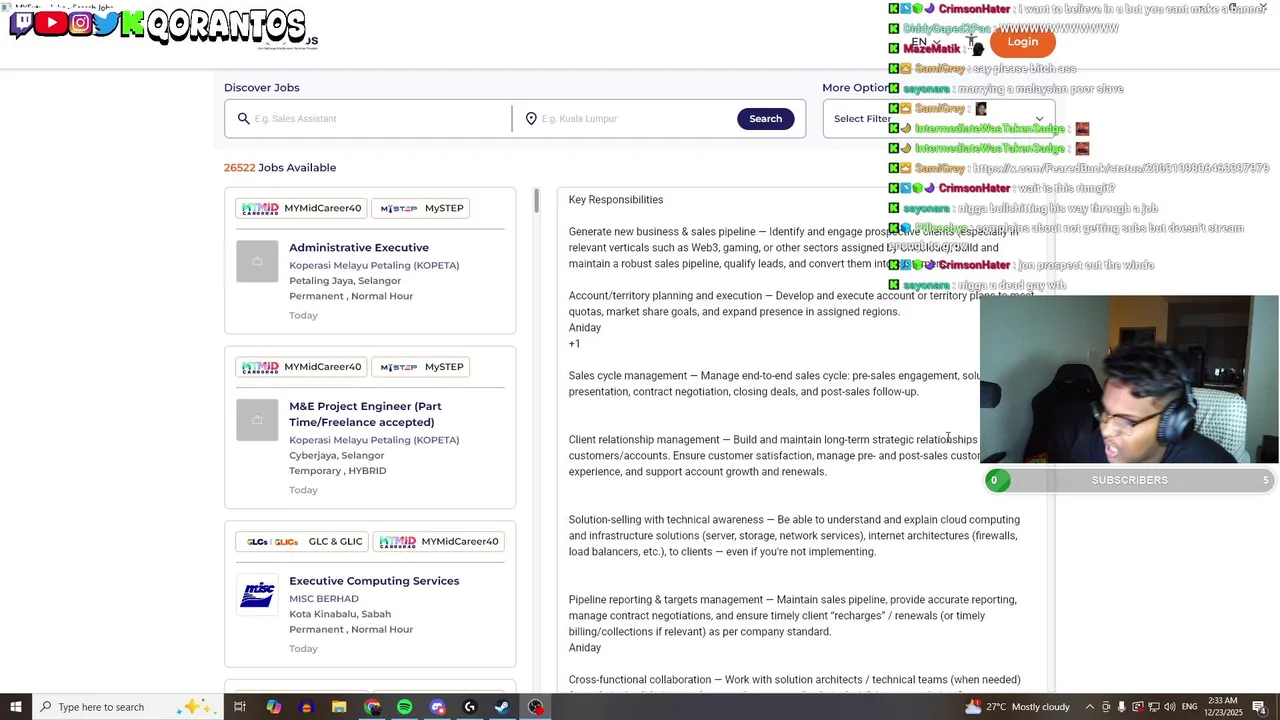This screenshot has width=1280, height=720.
Task: Open File Explorer from the taskbar
Action: [x=339, y=707]
